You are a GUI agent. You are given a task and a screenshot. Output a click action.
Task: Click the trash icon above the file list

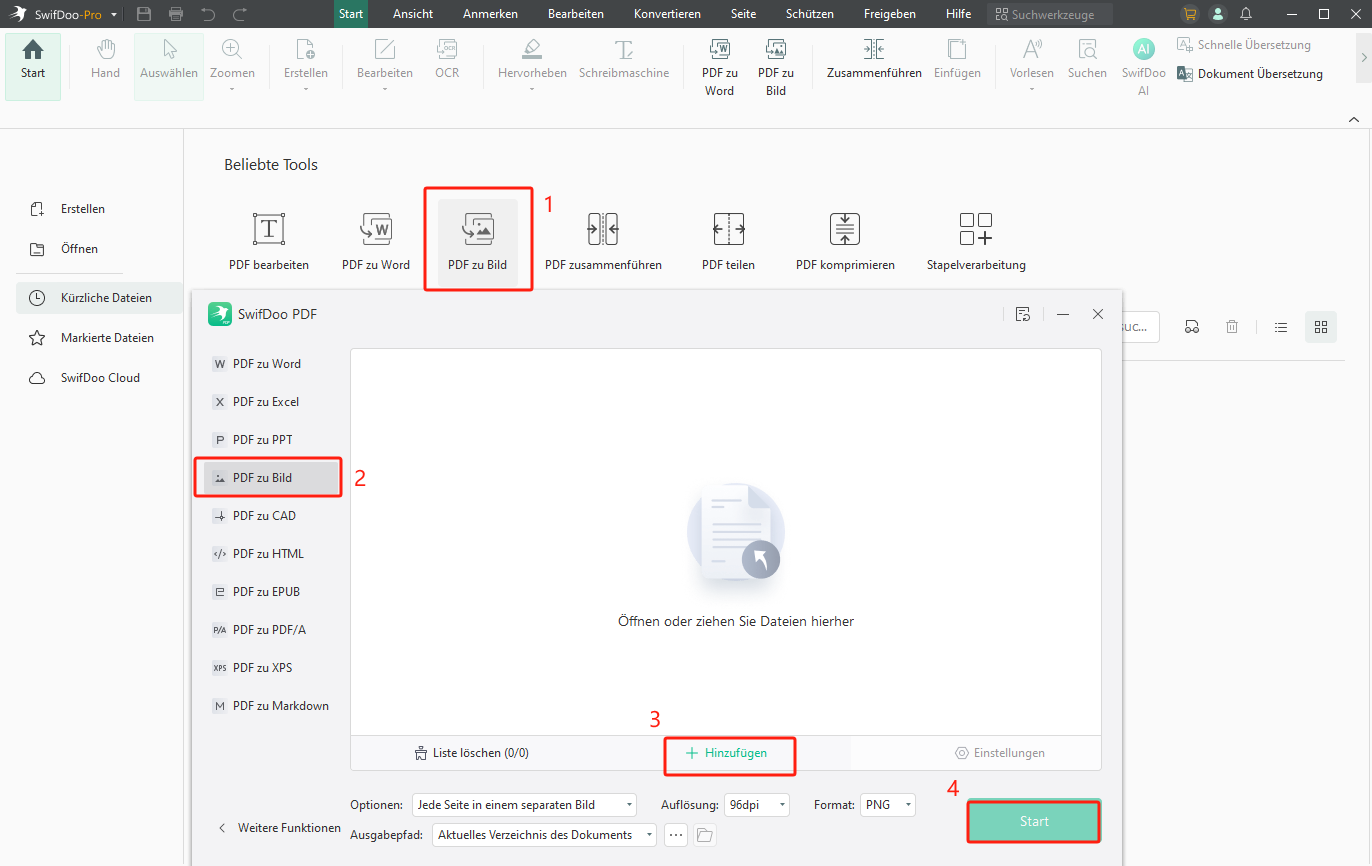(1232, 327)
